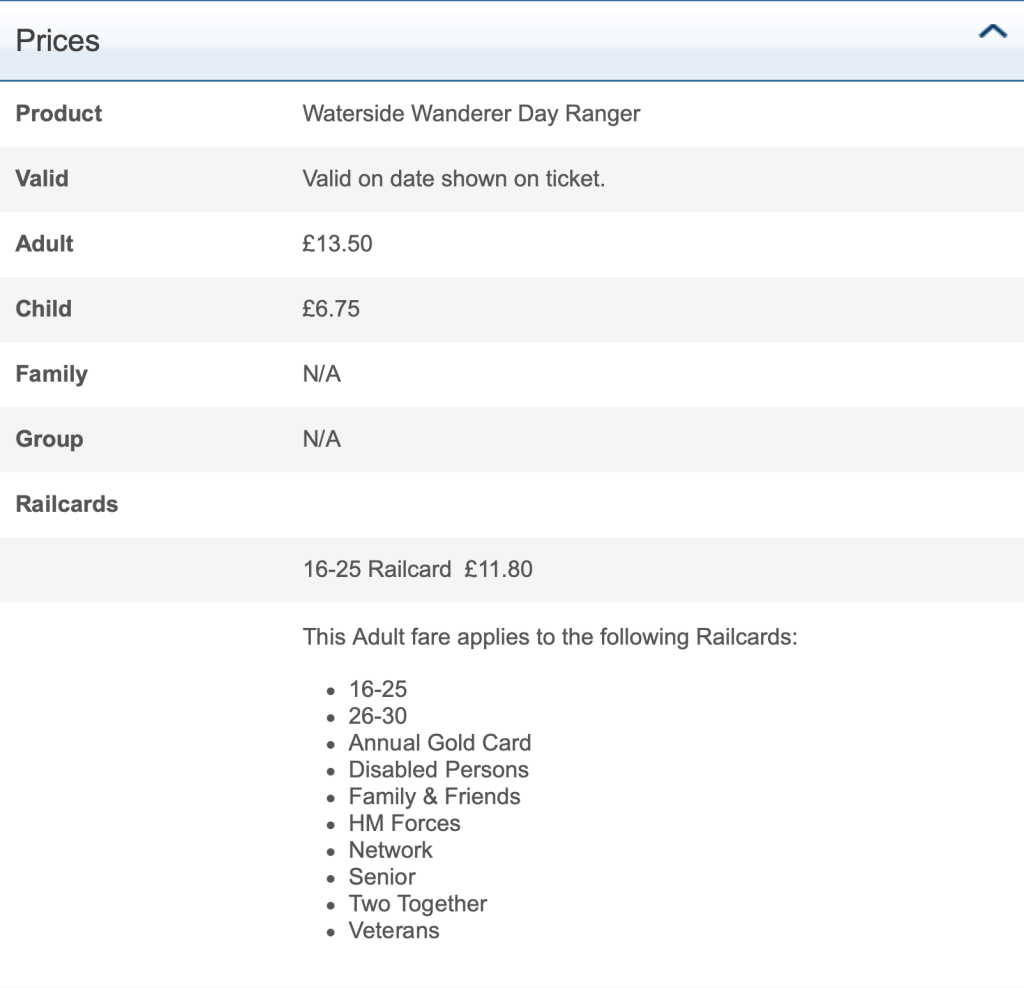Select the Disabled Persons list item
Image resolution: width=1024 pixels, height=988 pixels.
click(x=438, y=770)
